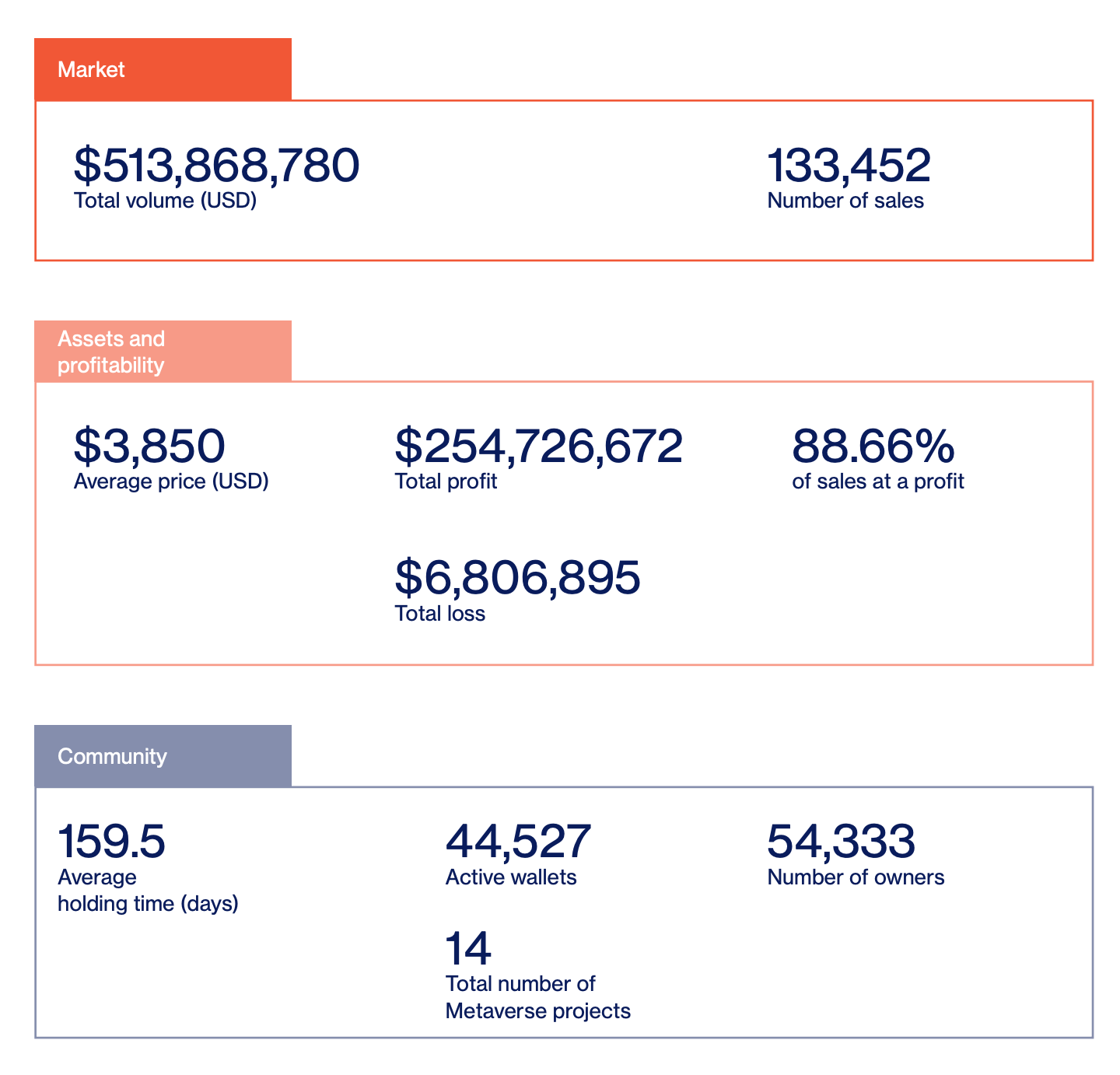Click the Total volume (USD) label
The image size is (1120, 1075).
coord(165,201)
